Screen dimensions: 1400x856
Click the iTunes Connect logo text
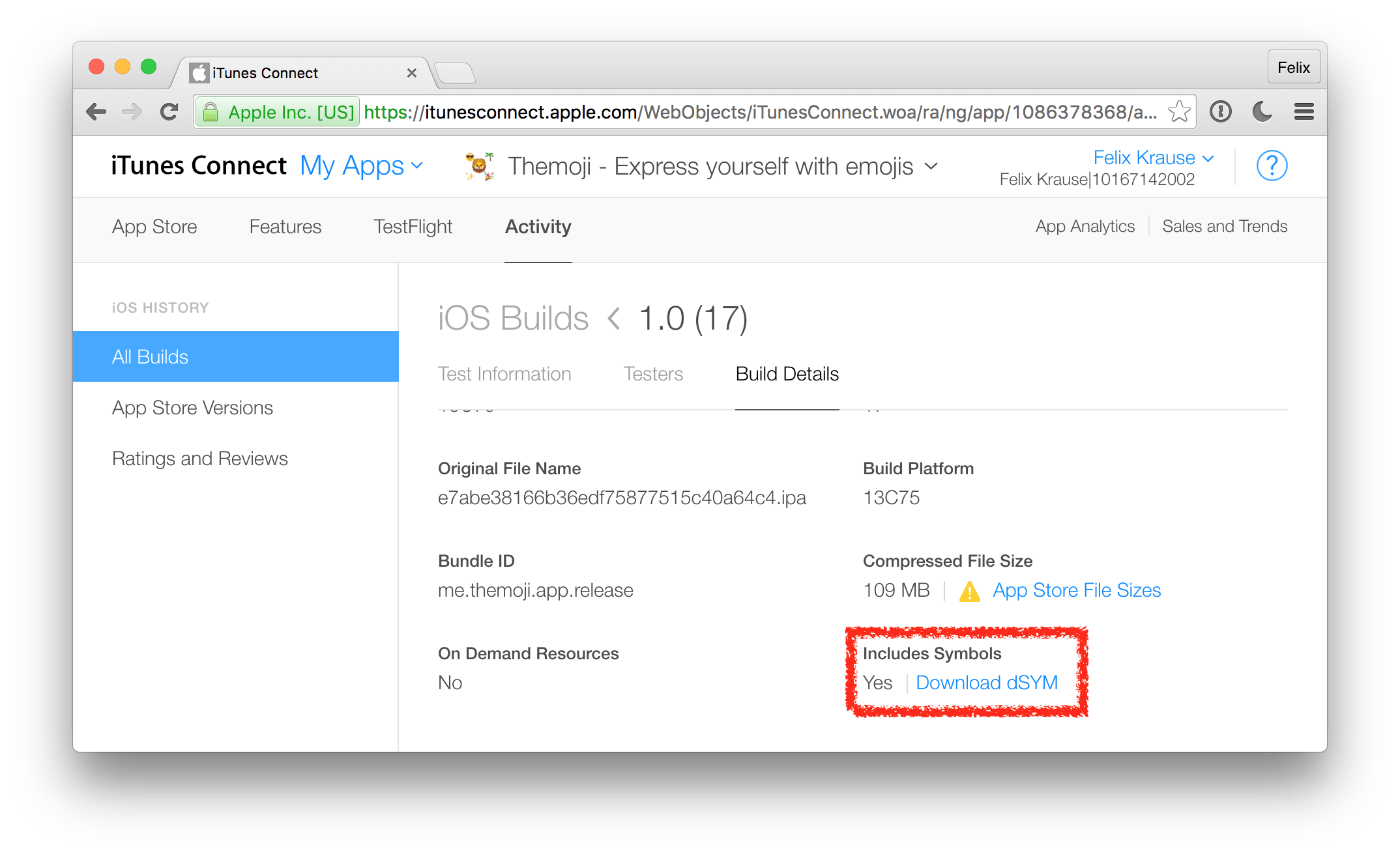(199, 165)
